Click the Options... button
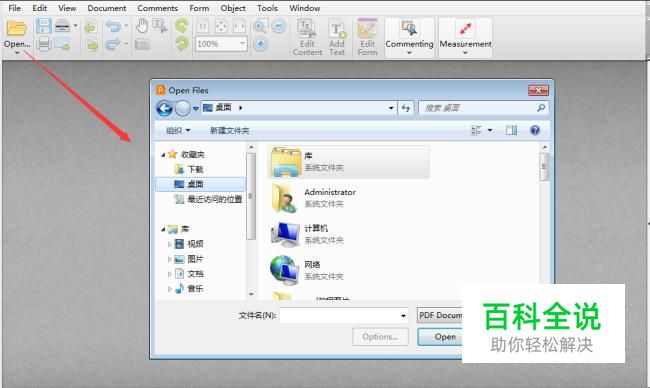 tap(380, 337)
